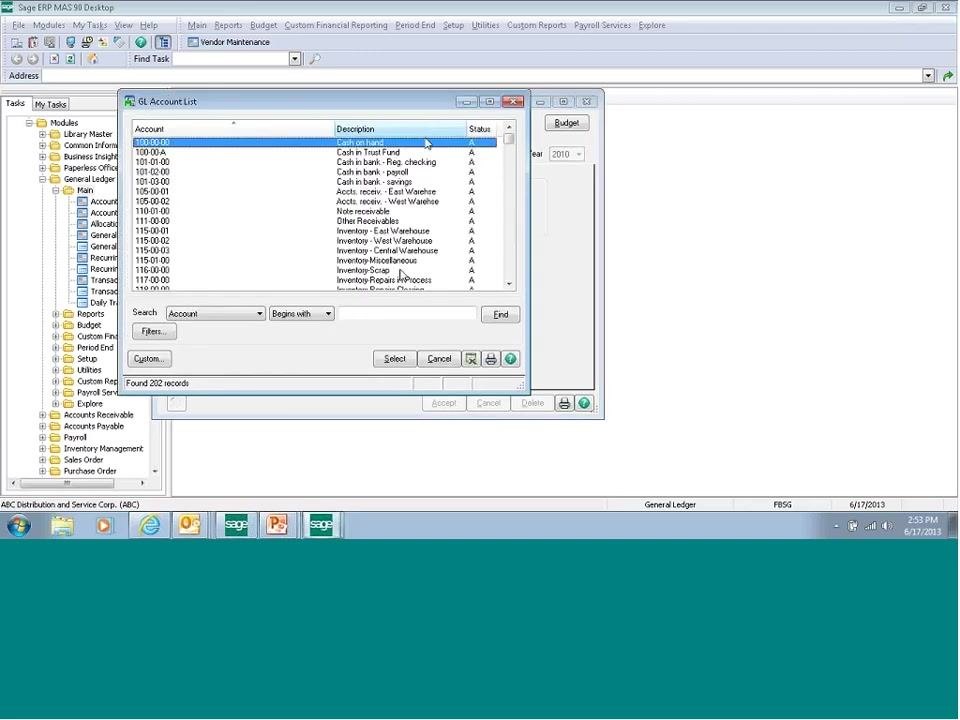Select the Inventory-Scrap row
The image size is (960, 720).
(315, 270)
